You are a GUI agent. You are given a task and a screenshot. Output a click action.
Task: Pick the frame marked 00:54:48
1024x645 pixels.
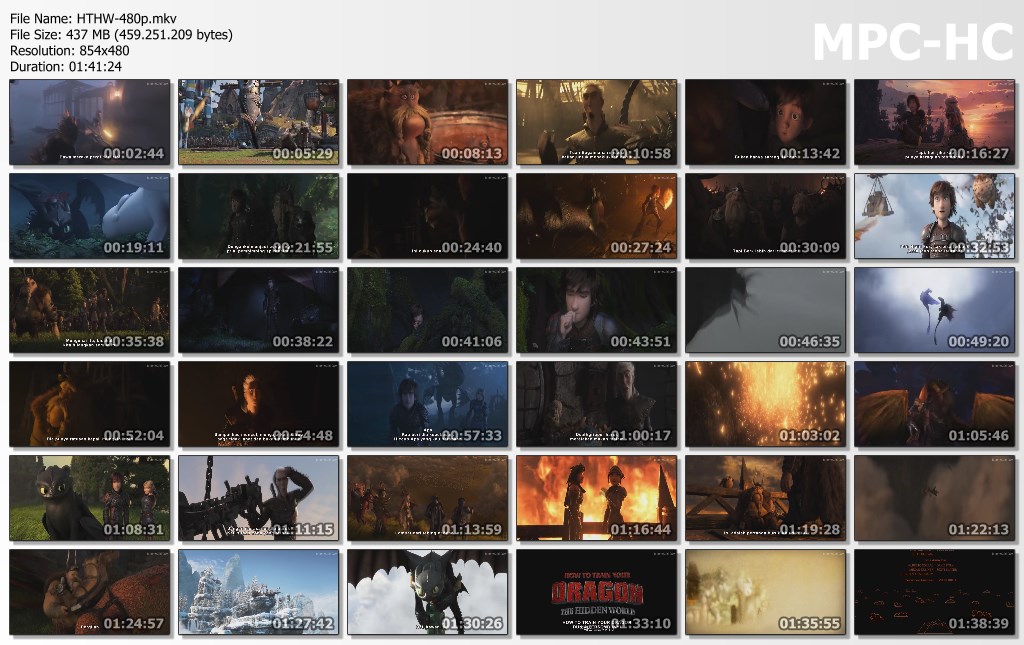click(x=259, y=404)
